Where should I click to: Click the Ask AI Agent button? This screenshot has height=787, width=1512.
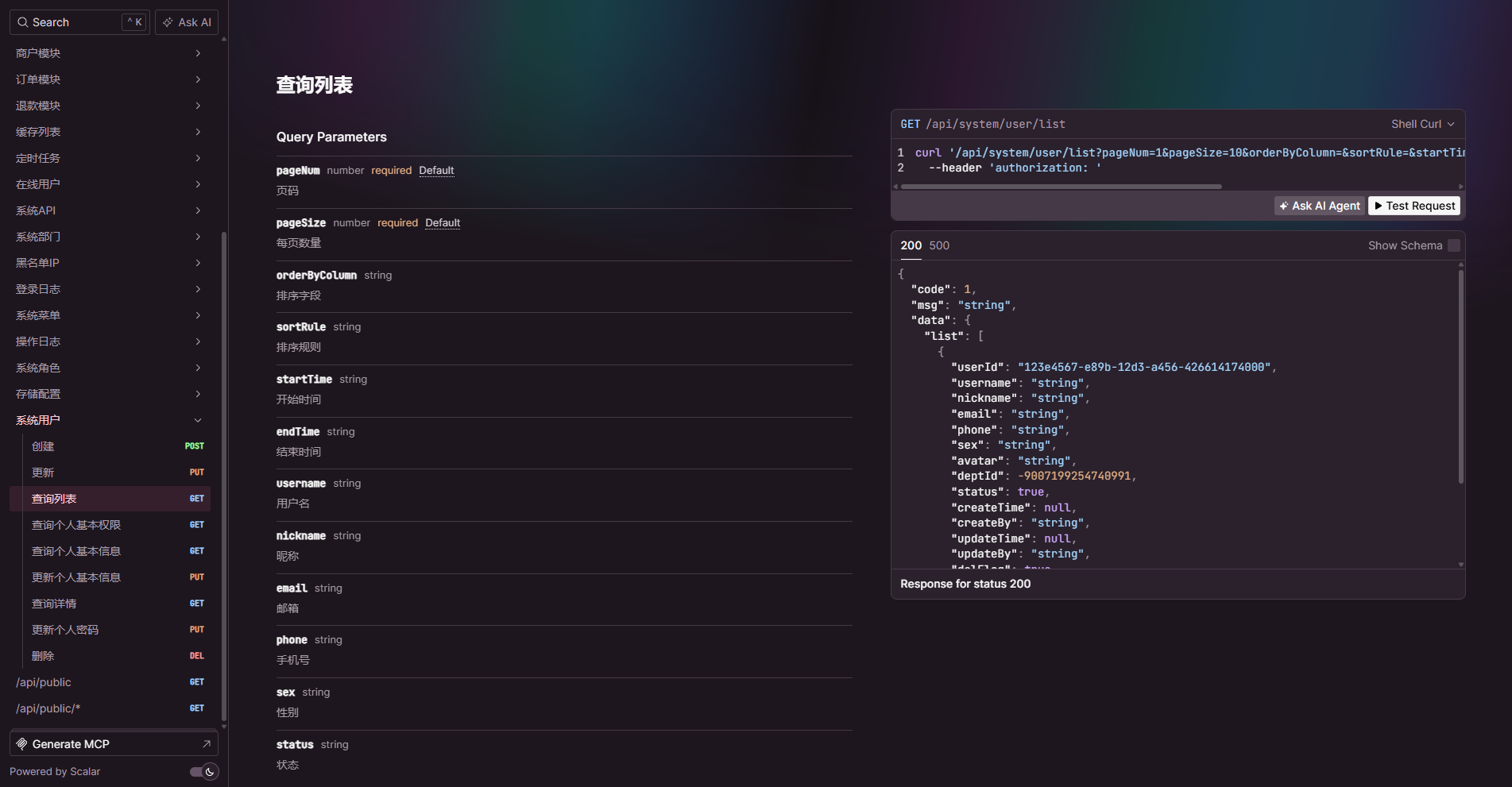click(x=1319, y=206)
